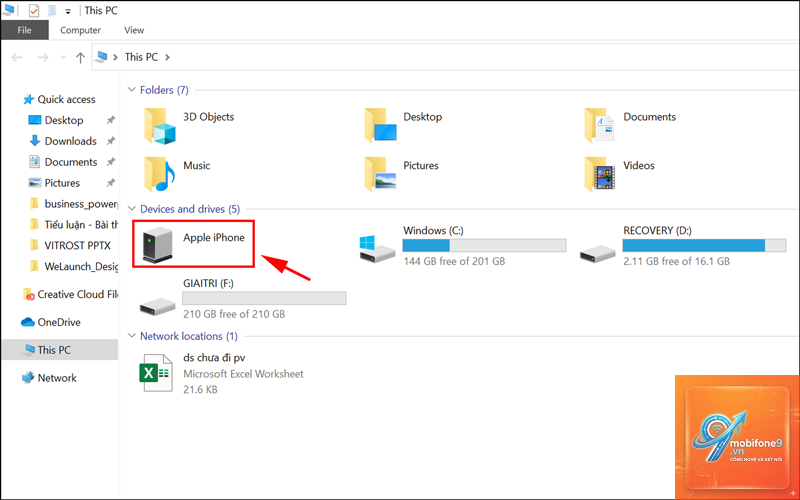The width and height of the screenshot is (800, 500).
Task: Open the Music folder icon
Action: [160, 174]
